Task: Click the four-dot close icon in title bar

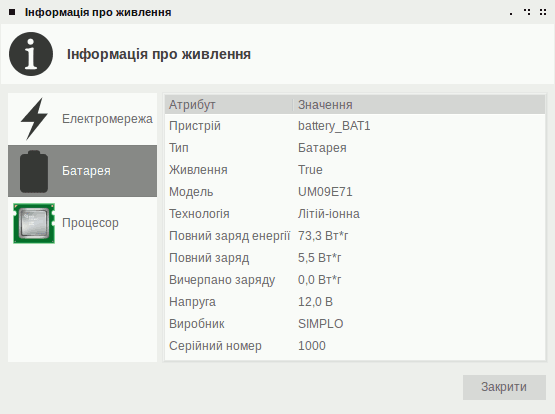Action: coord(543,12)
